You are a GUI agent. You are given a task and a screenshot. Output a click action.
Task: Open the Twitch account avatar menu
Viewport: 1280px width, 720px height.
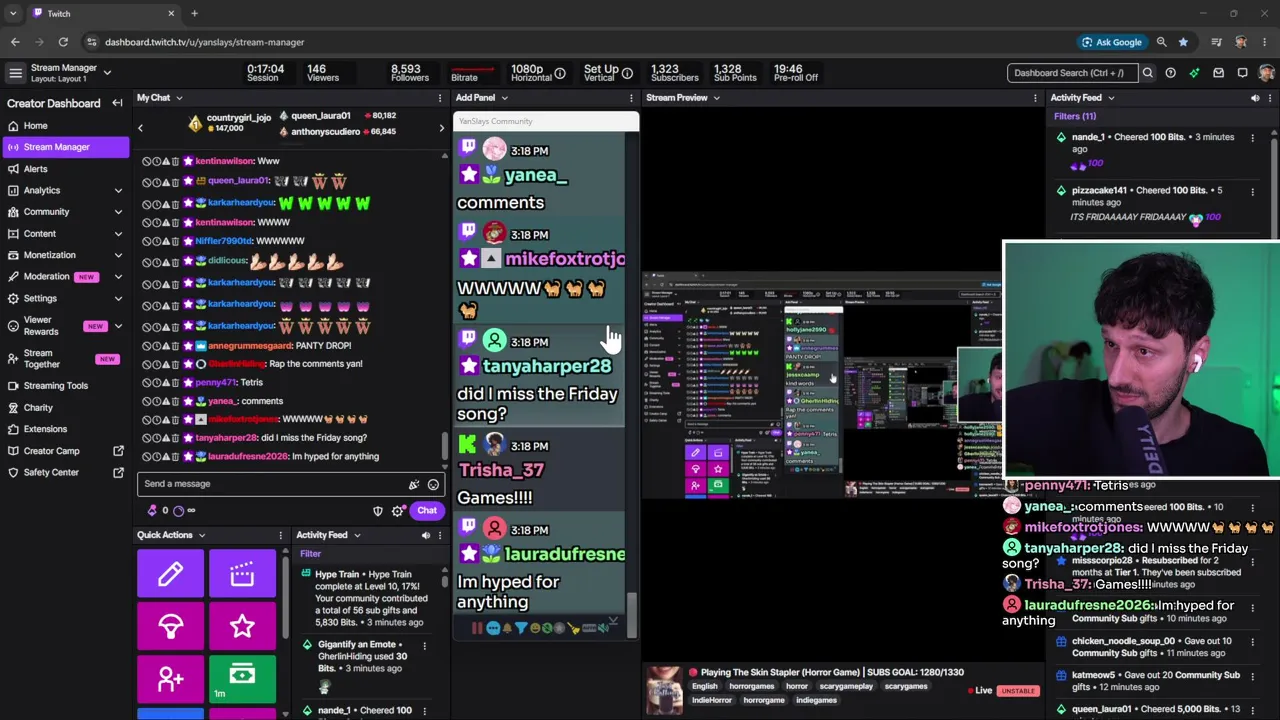(1266, 73)
